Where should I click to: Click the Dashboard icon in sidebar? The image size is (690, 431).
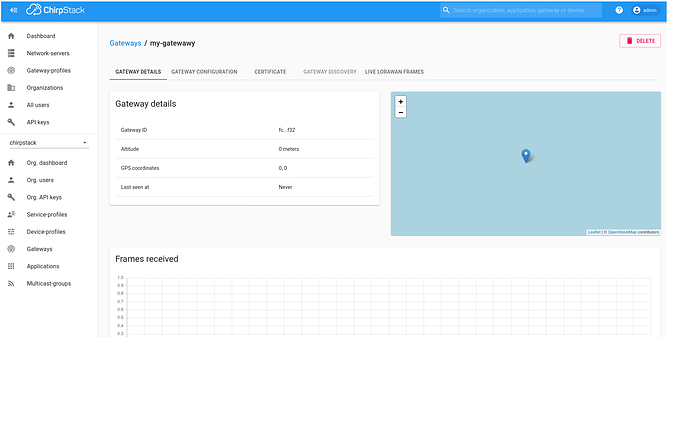coord(11,36)
